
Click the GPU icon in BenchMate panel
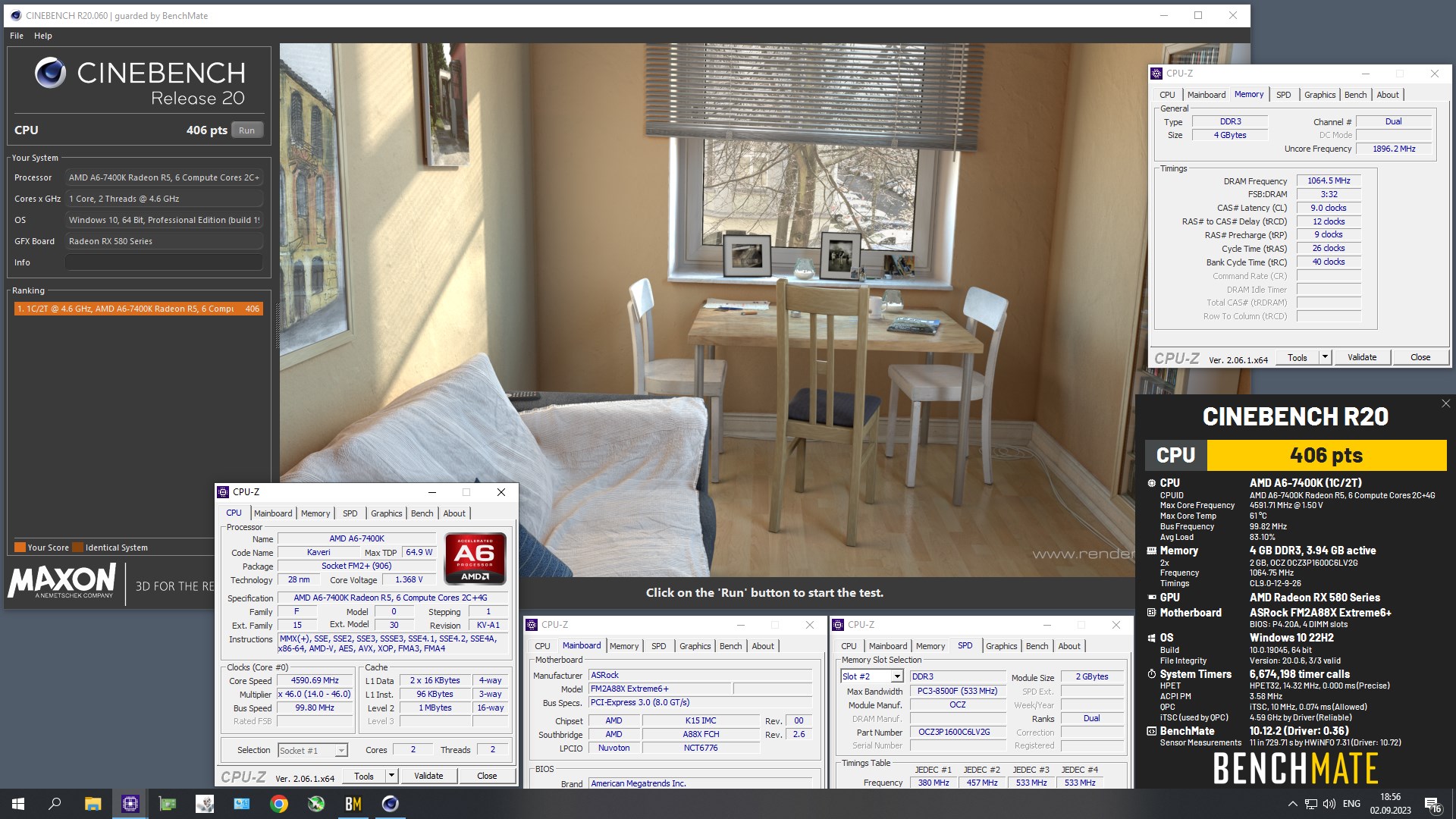point(1152,598)
